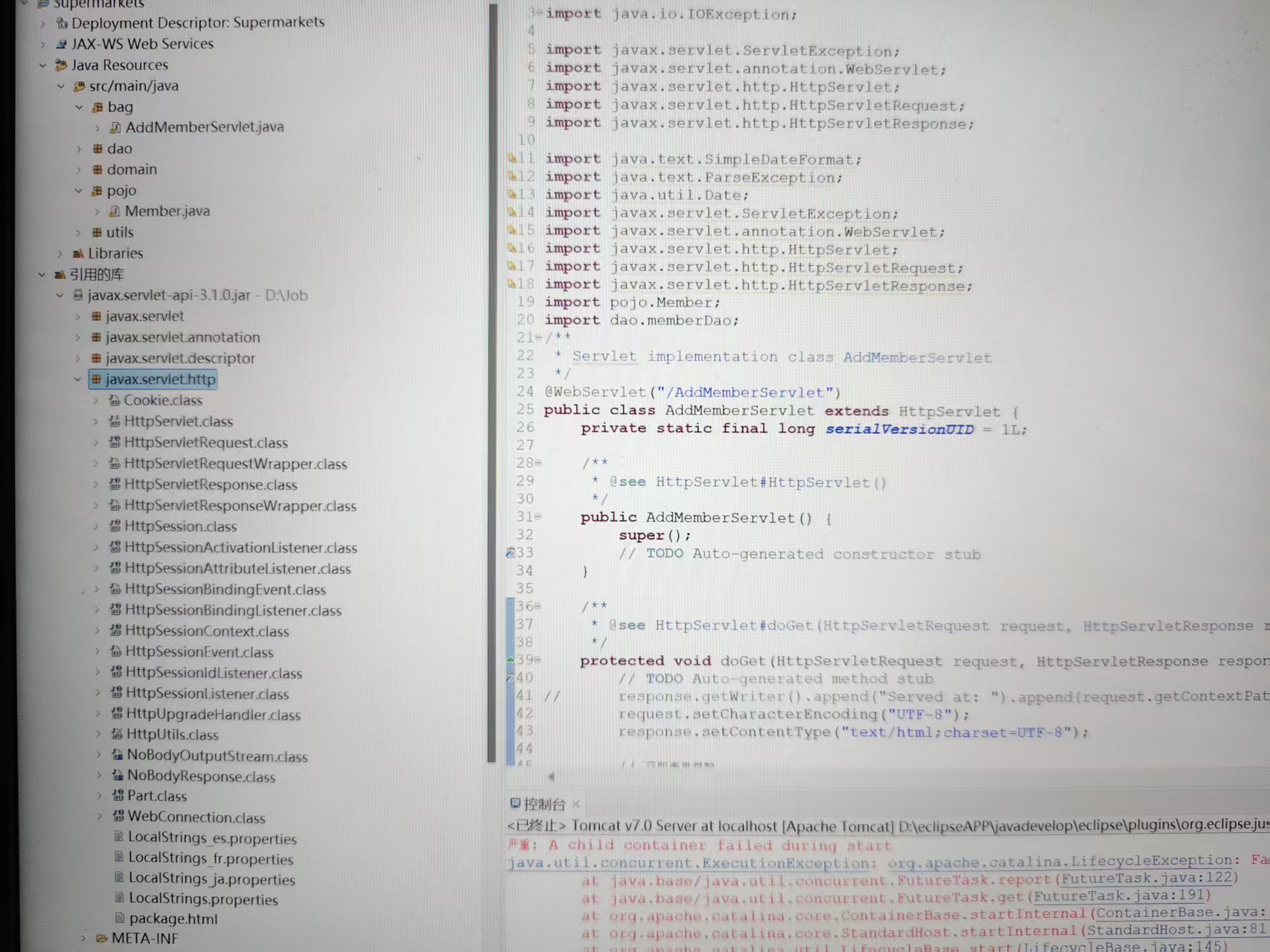
Task: Expand Deployment Descriptor: Supermarkets
Action: (x=42, y=23)
